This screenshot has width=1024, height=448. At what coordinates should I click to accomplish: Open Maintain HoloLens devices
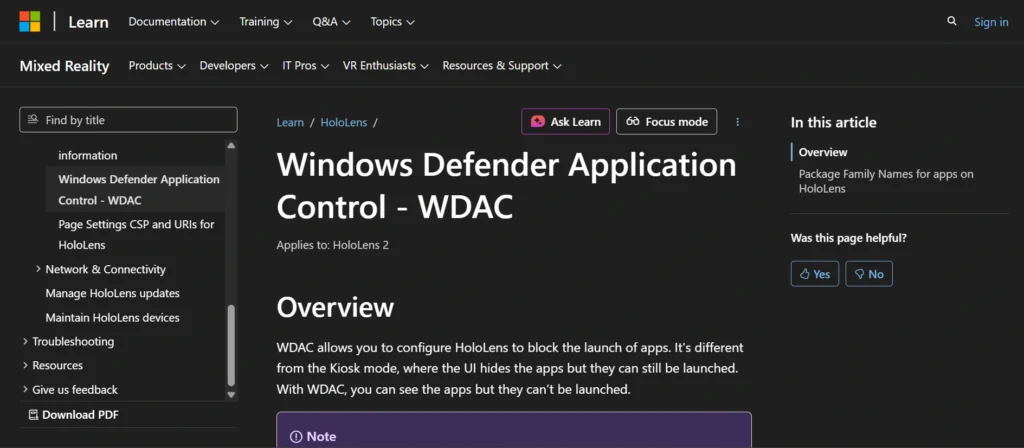(x=112, y=317)
